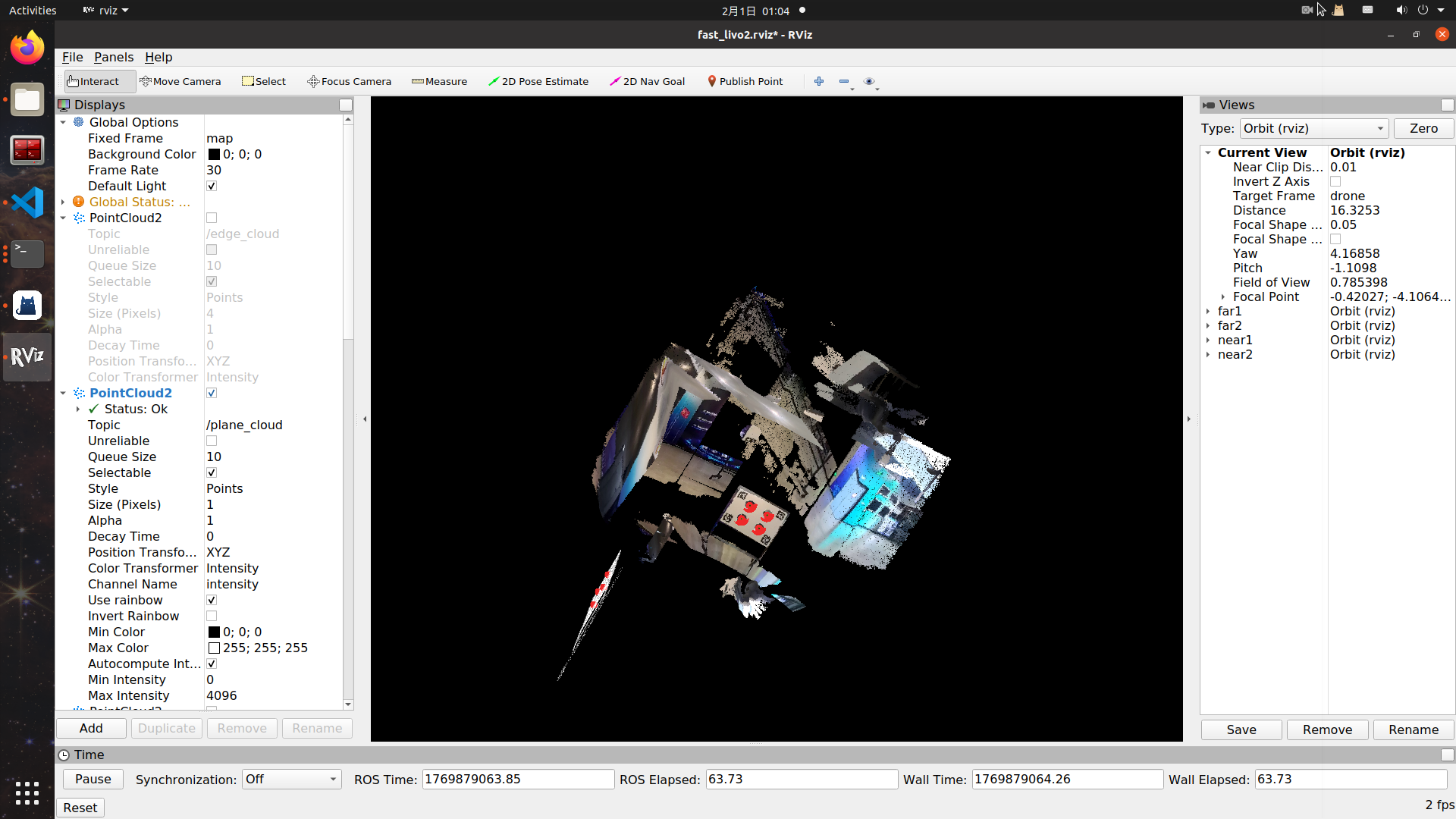Viewport: 1456px width, 819px height.
Task: Open Visual Studio Code from dock
Action: click(x=27, y=202)
